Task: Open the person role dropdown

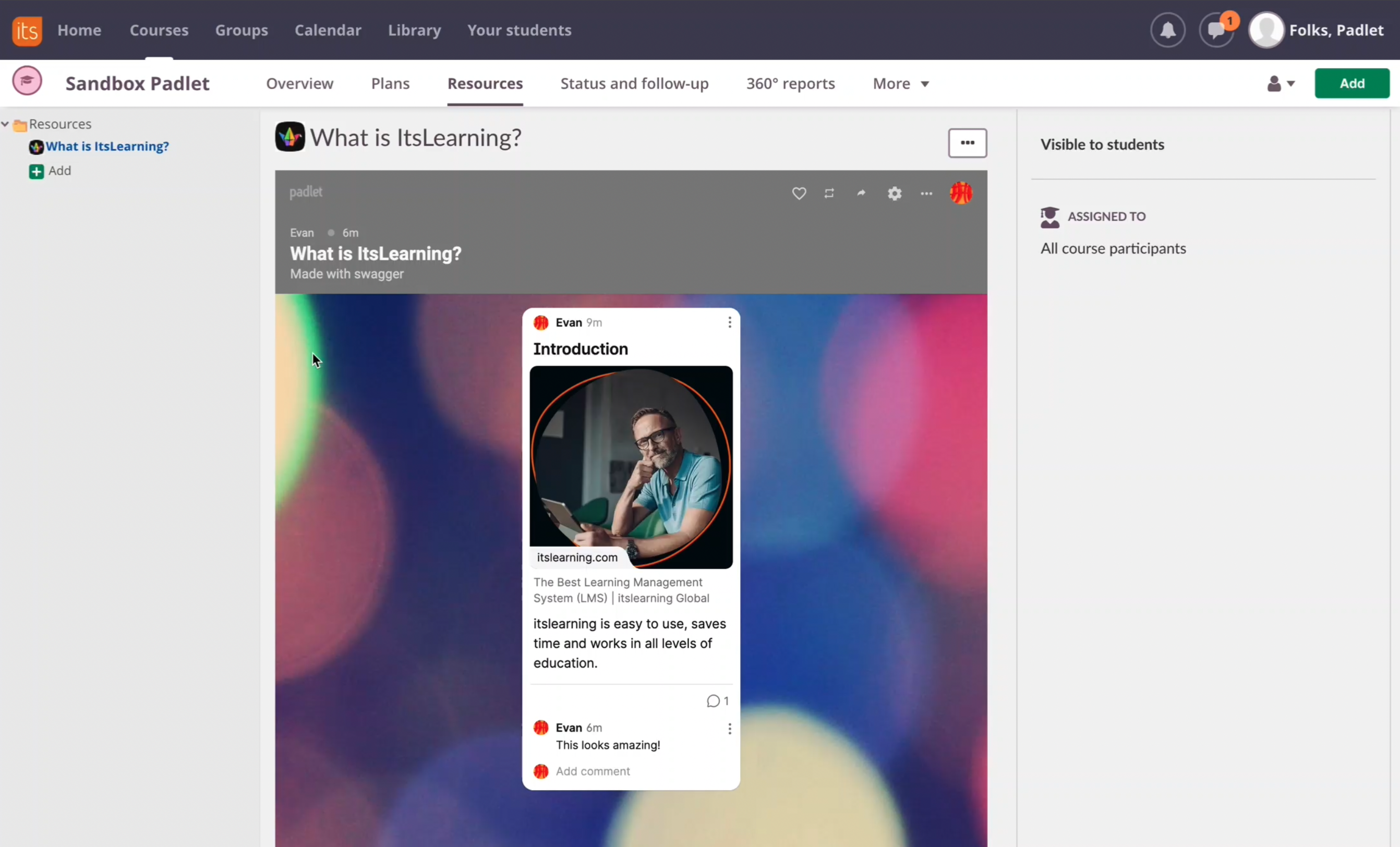Action: 1280,84
